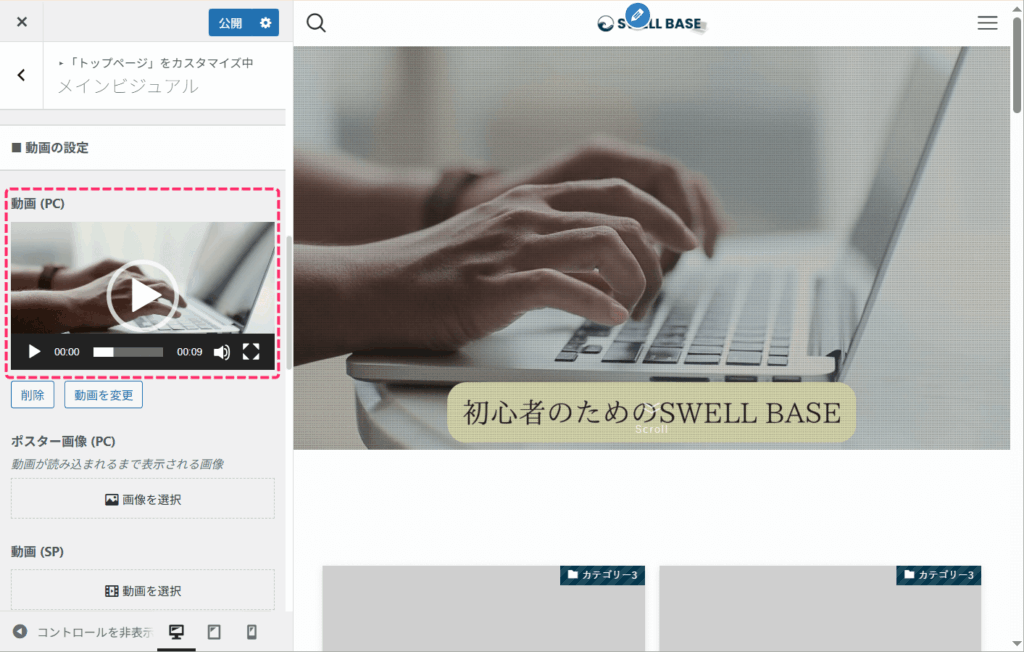Image resolution: width=1024 pixels, height=652 pixels.
Task: Go back with the left chevron arrow
Action: pos(22,75)
